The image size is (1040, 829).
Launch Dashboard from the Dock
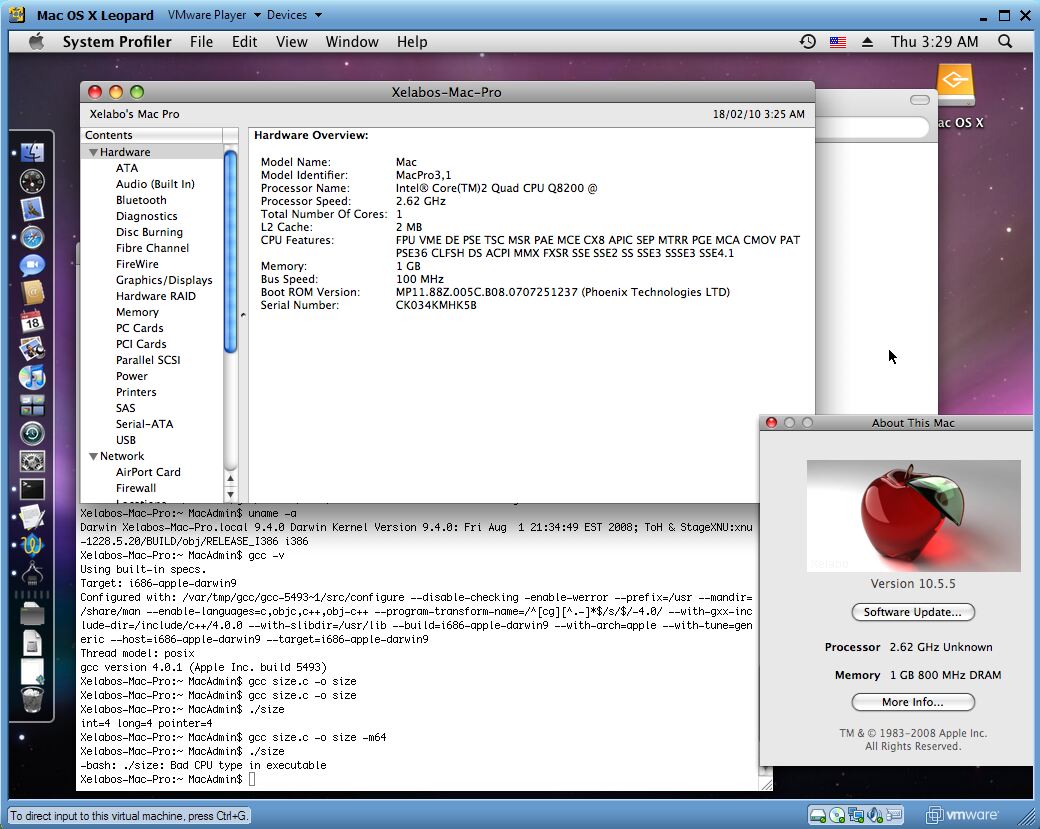point(32,181)
